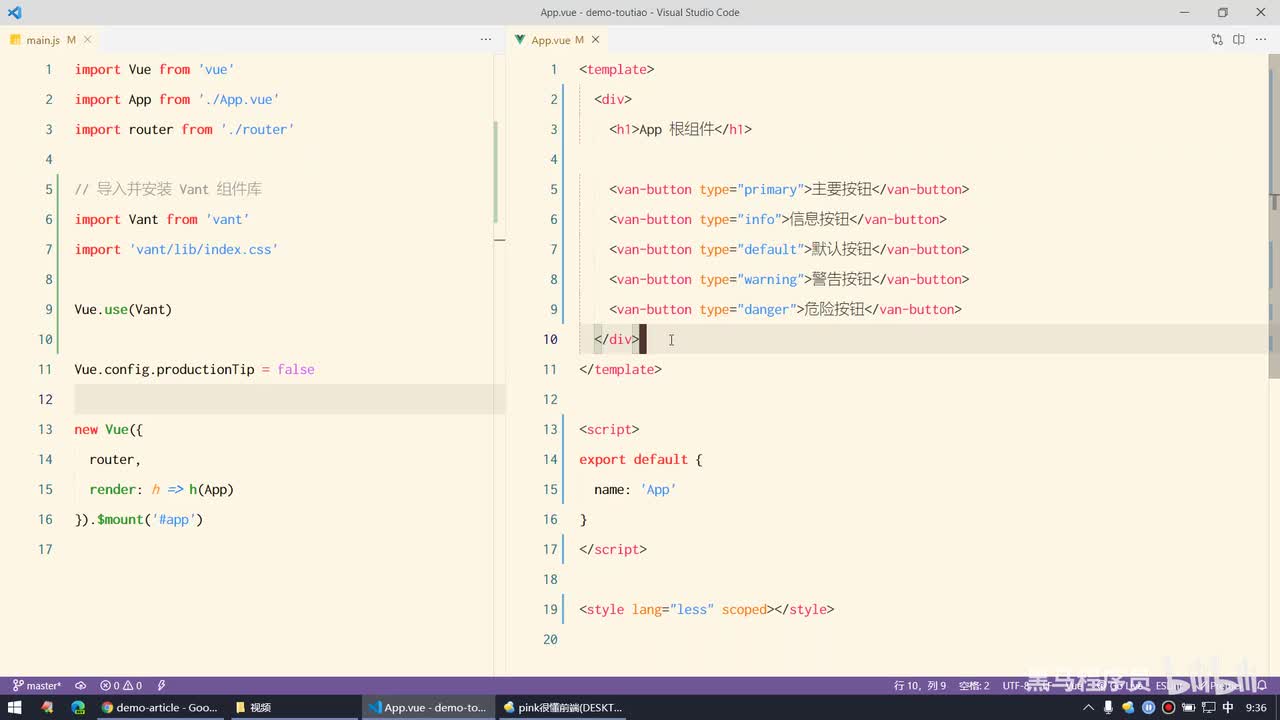Image resolution: width=1280 pixels, height=720 pixels.
Task: Show hidden system tray icons
Action: (1088, 707)
